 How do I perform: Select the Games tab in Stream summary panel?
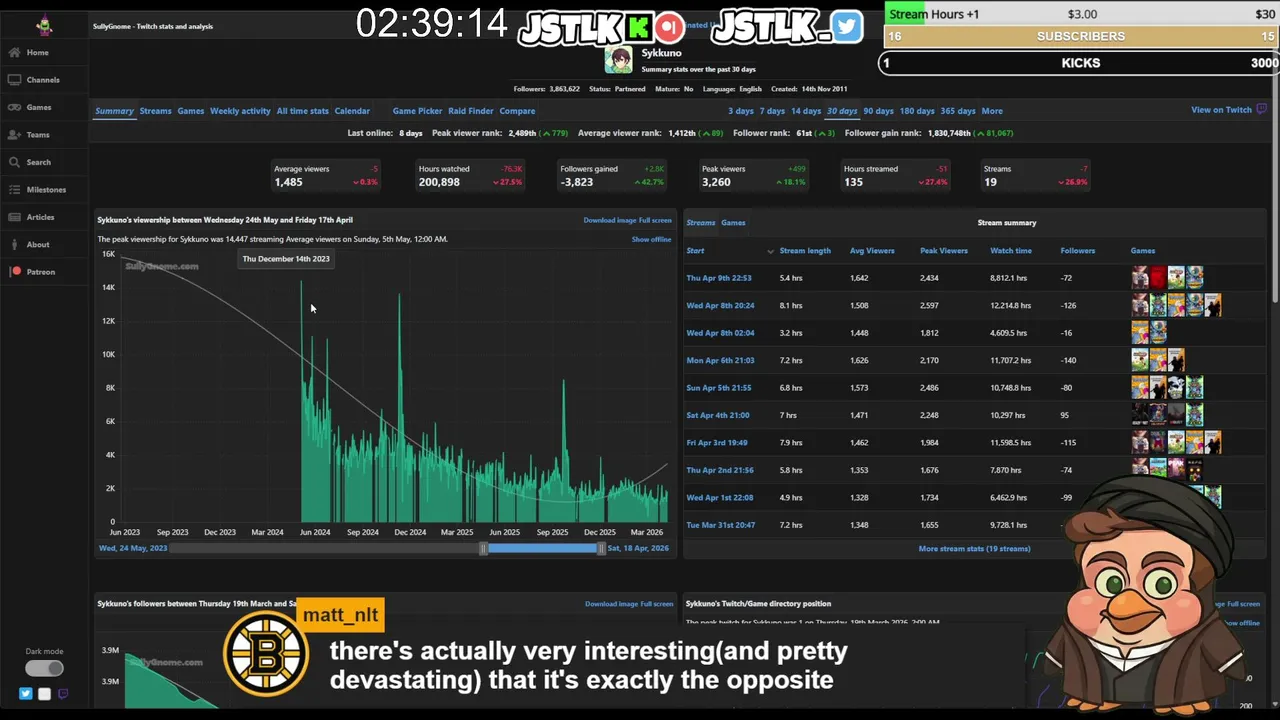(x=733, y=223)
